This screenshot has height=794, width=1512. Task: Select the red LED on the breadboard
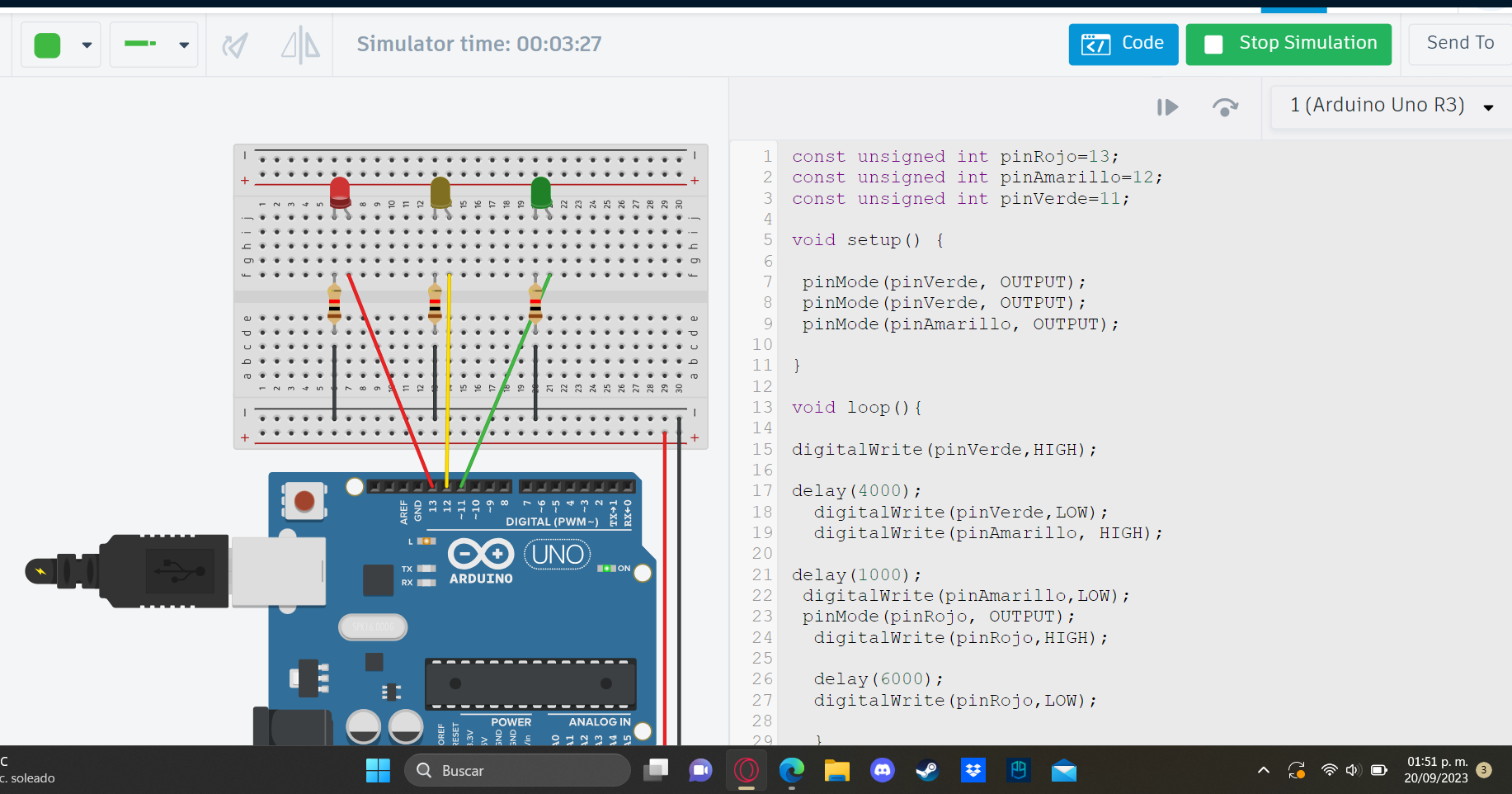click(x=340, y=192)
